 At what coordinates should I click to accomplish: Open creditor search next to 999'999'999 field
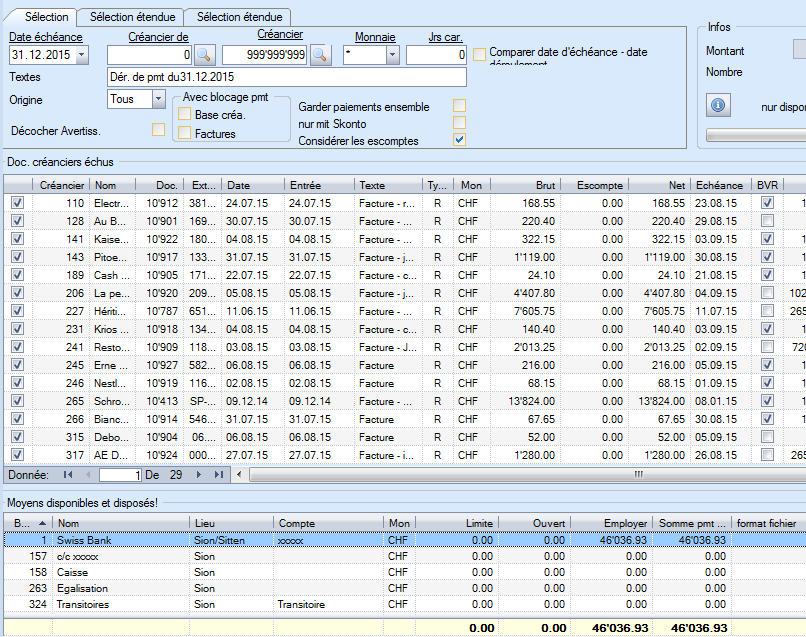[320, 55]
